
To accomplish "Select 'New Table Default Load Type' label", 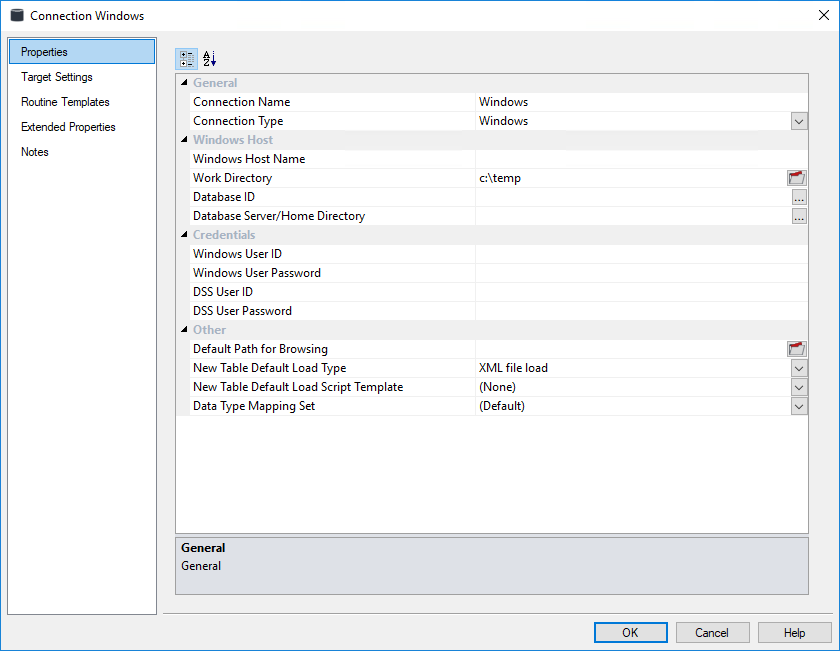I will (269, 368).
